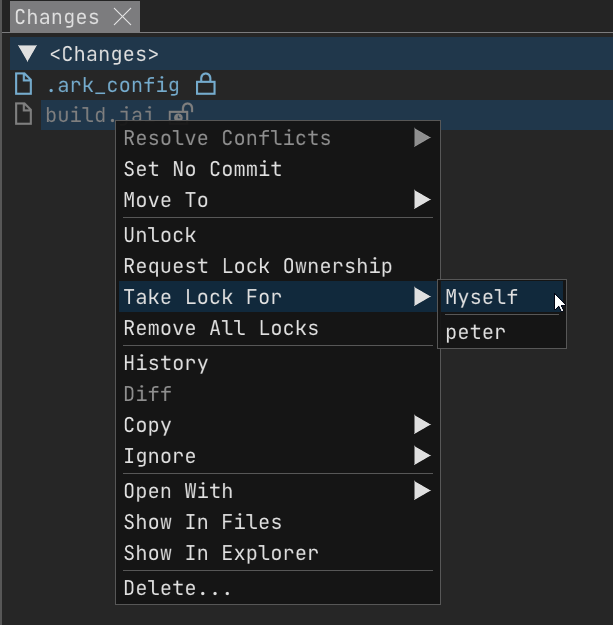This screenshot has width=613, height=625.
Task: Select the .ark_config file row
Action: pos(112,85)
